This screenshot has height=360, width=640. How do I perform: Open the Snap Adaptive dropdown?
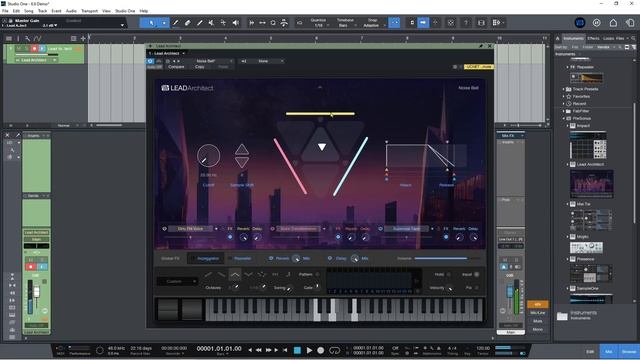tap(373, 23)
